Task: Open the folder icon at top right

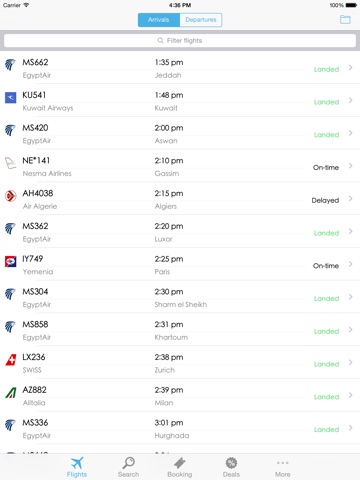Action: (345, 19)
